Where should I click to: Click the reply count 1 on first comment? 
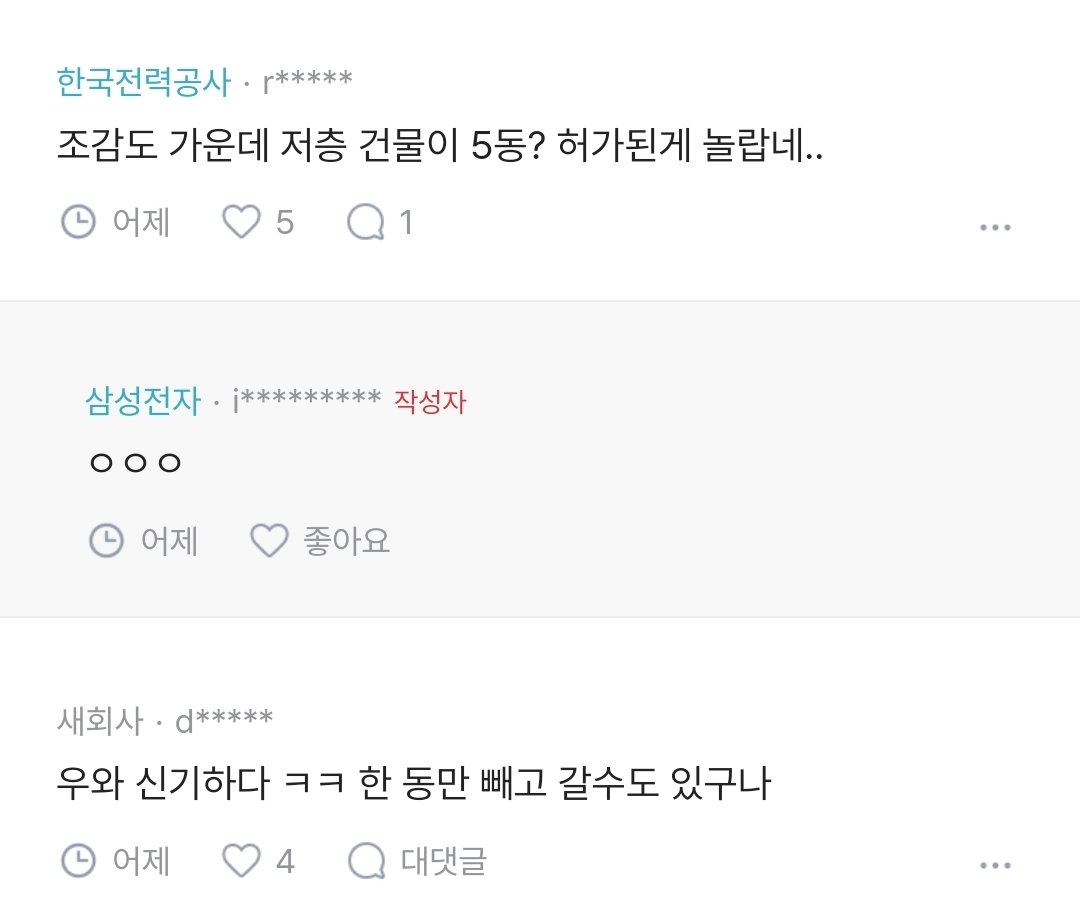tap(406, 223)
